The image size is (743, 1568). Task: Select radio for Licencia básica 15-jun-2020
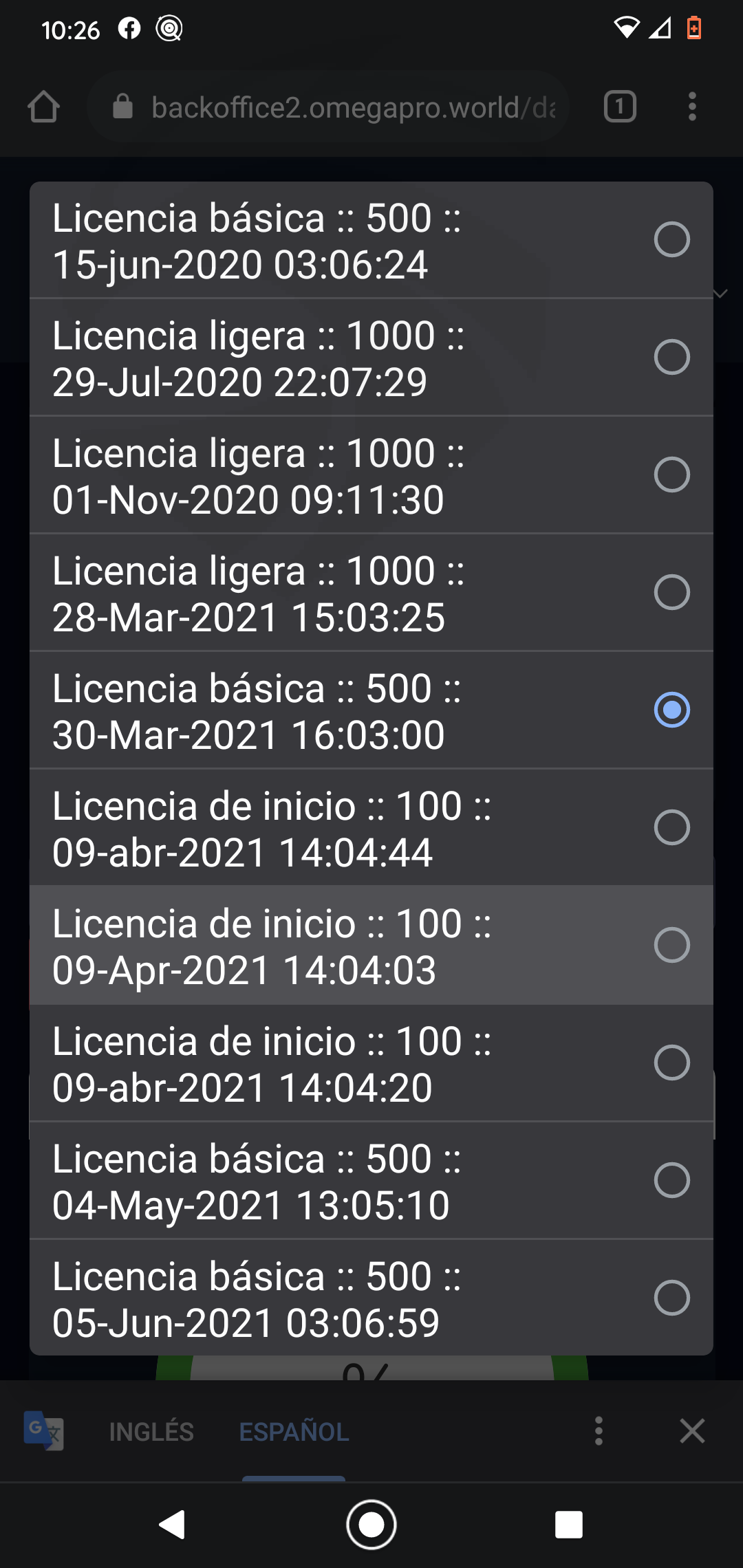point(671,239)
